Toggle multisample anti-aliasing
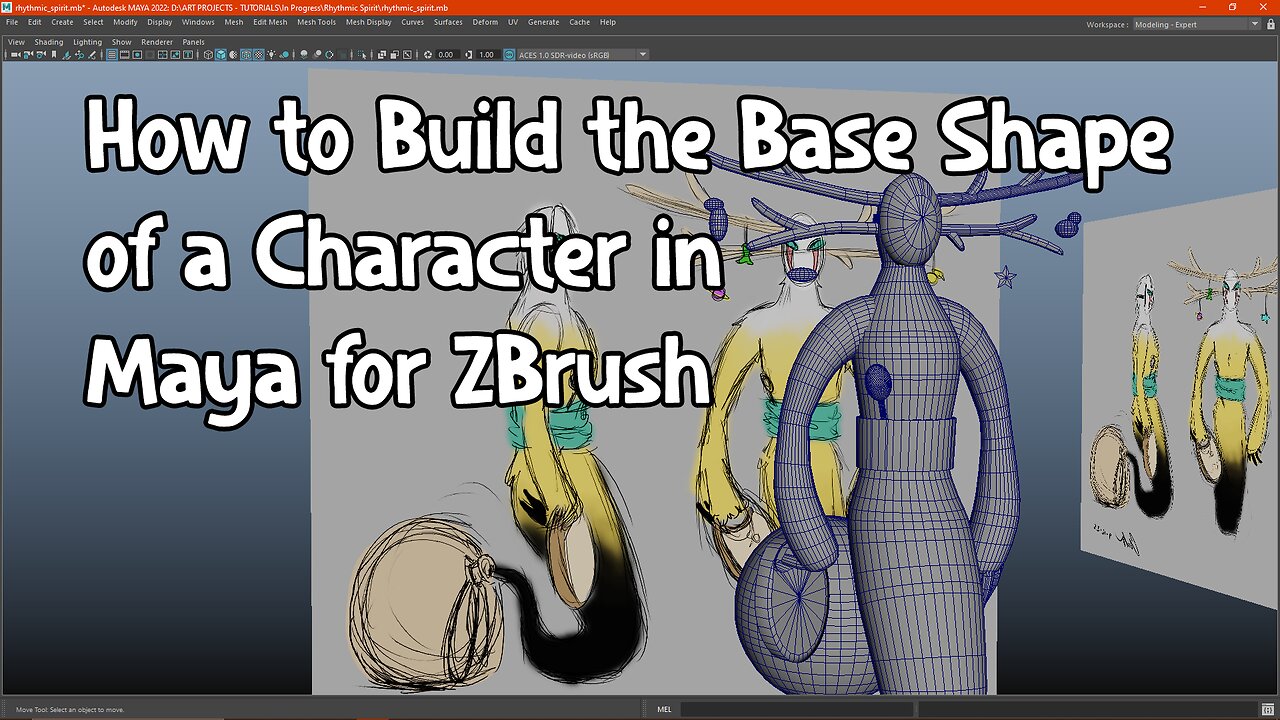 329,55
